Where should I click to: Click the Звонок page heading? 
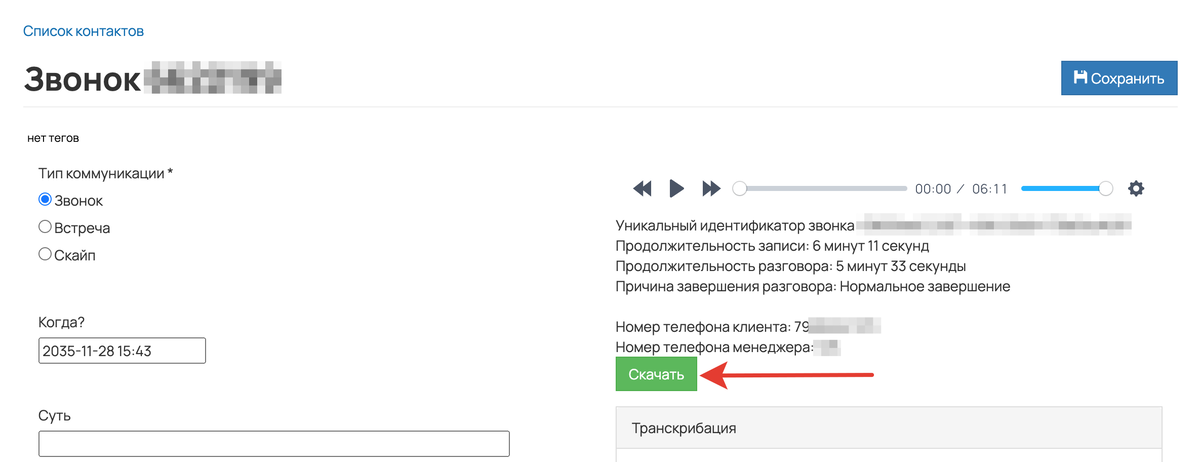pyautogui.click(x=82, y=78)
